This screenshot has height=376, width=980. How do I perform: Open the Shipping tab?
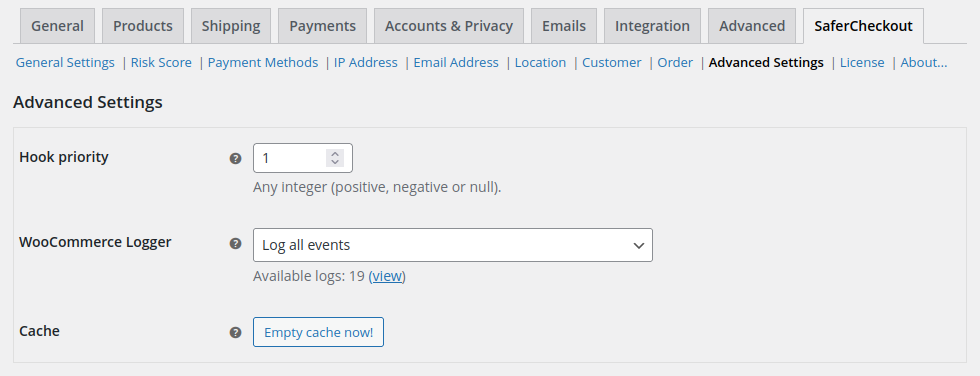(231, 26)
